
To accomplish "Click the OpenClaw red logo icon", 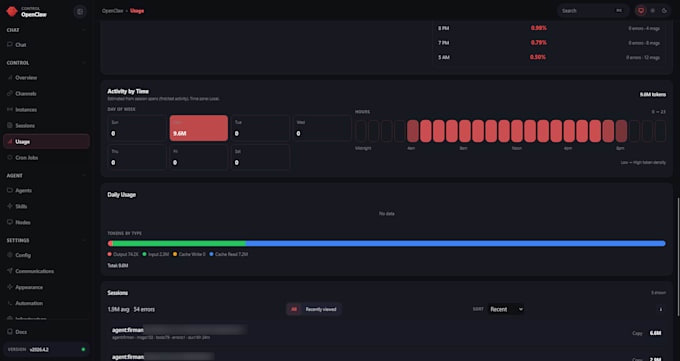I will pyautogui.click(x=12, y=11).
